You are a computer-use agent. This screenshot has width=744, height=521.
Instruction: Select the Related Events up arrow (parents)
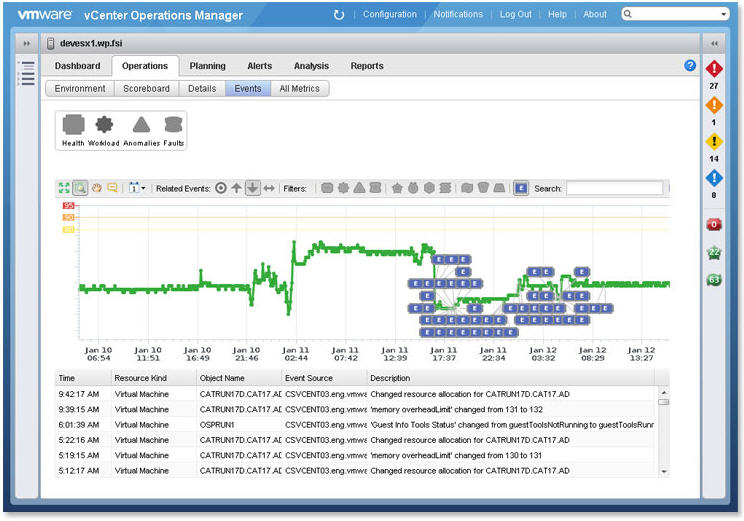click(x=236, y=188)
